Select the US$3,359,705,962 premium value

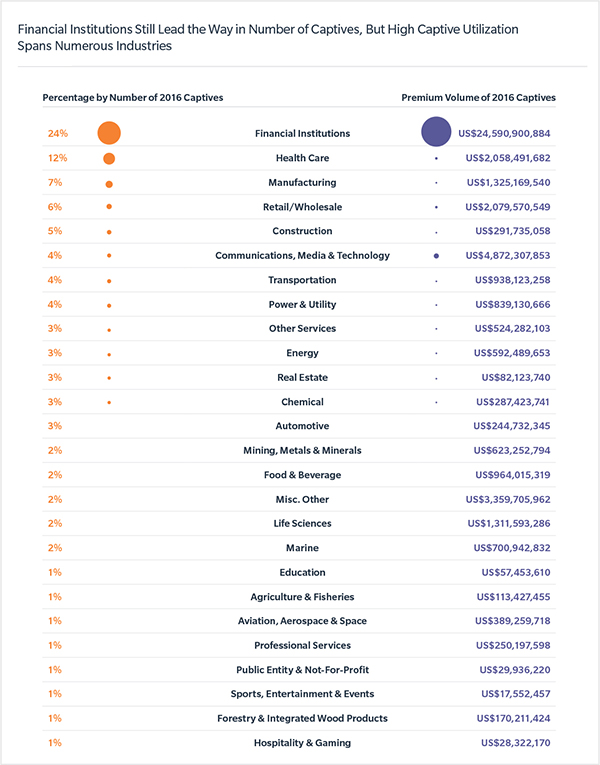point(508,499)
